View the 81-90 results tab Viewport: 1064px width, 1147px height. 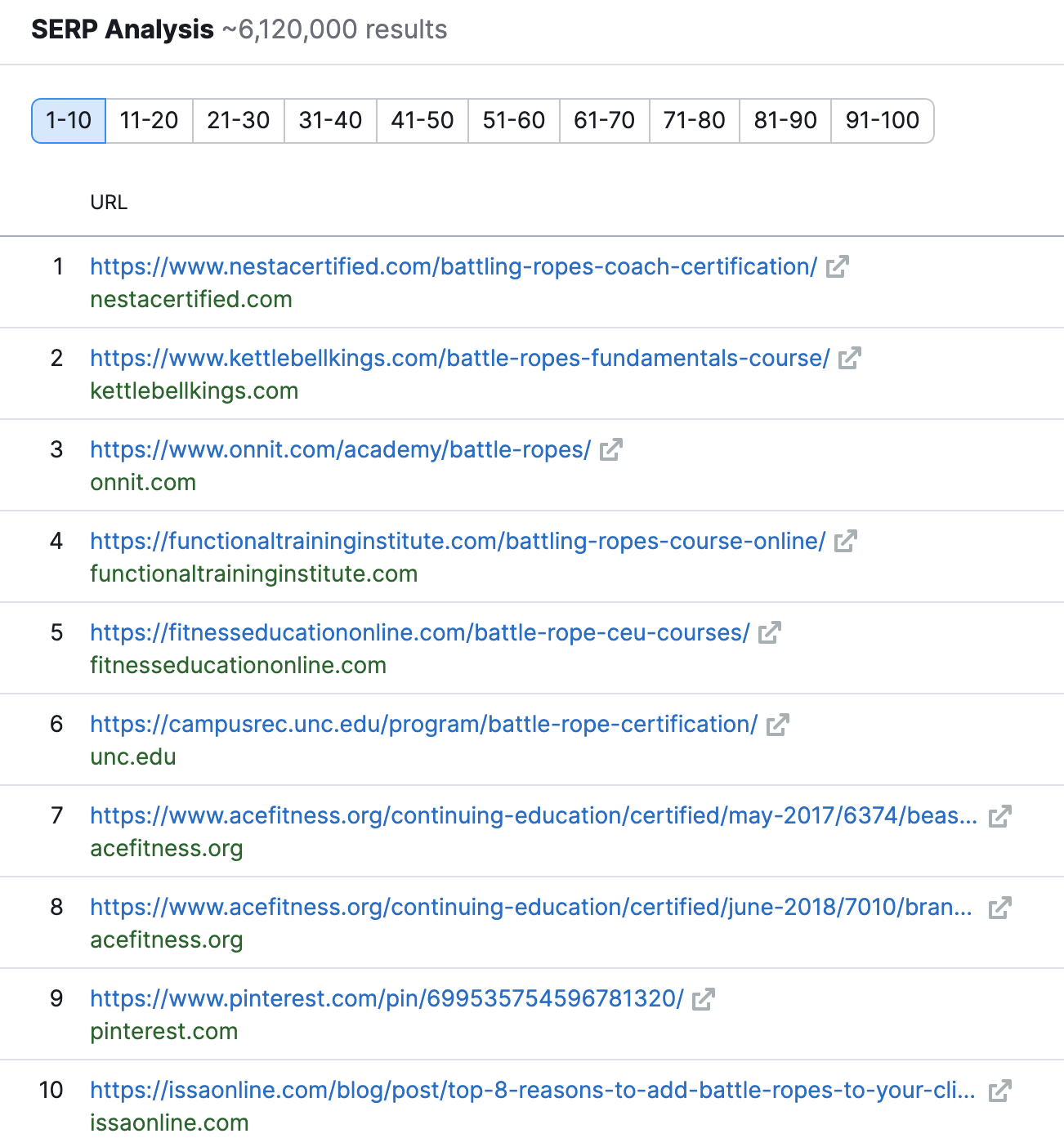[x=785, y=121]
